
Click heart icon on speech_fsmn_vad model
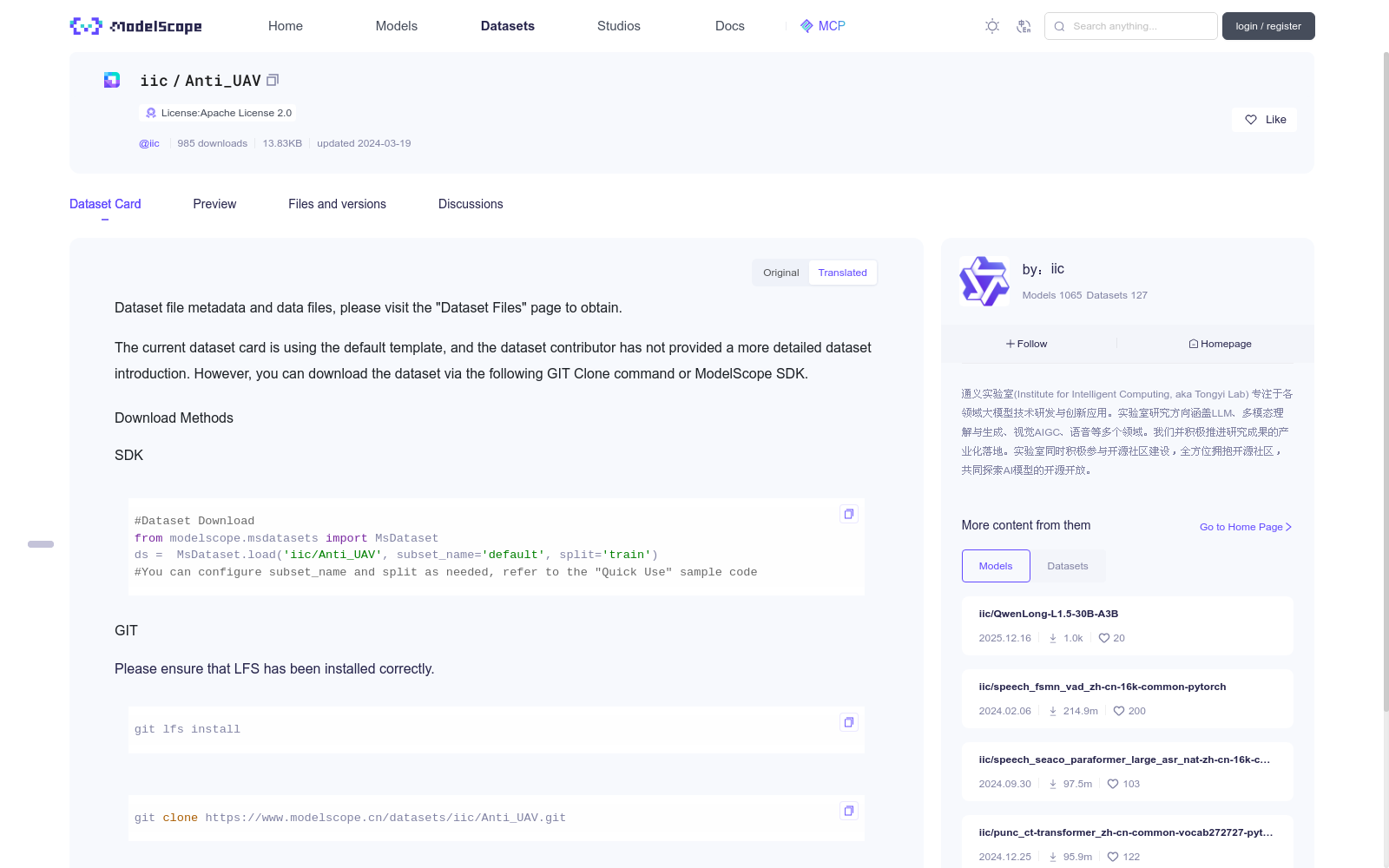click(1119, 711)
